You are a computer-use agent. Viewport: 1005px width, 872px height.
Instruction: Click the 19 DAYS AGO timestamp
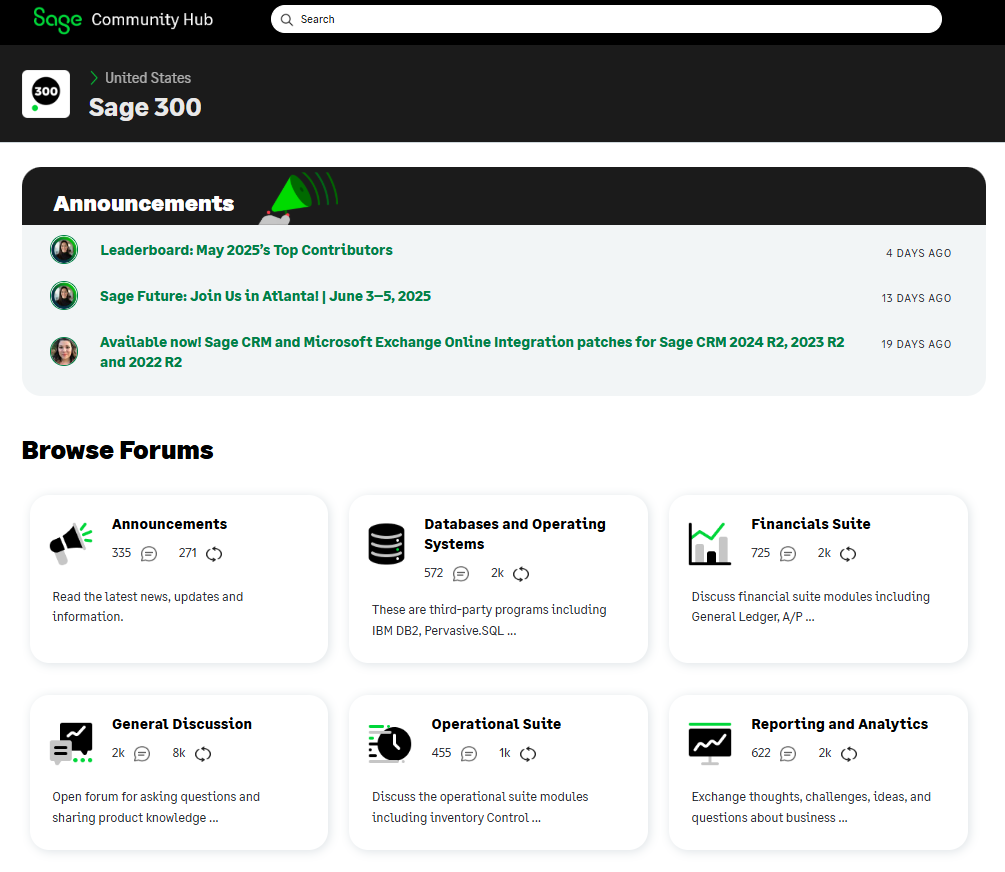916,344
